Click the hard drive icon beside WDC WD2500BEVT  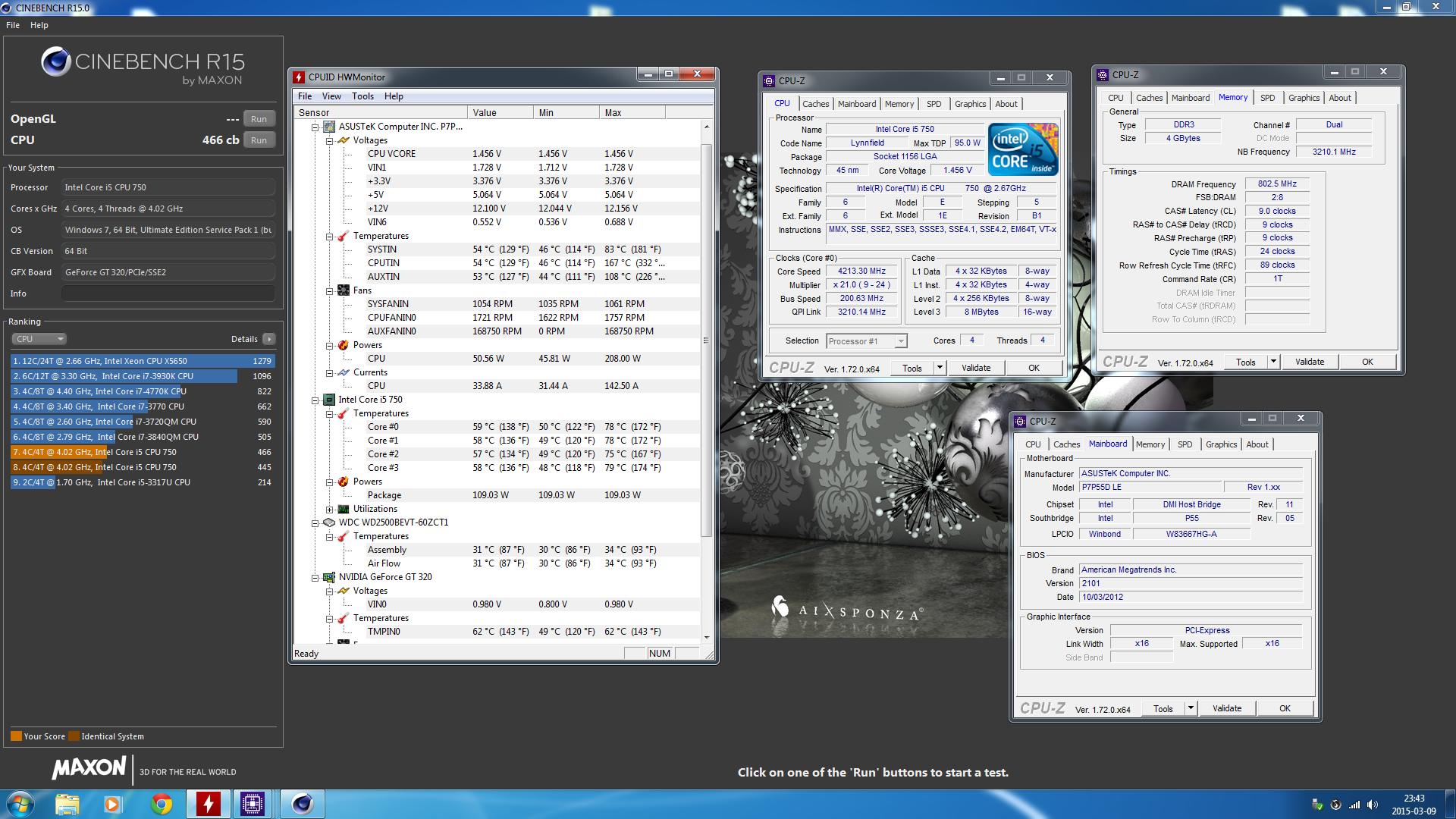[x=329, y=522]
